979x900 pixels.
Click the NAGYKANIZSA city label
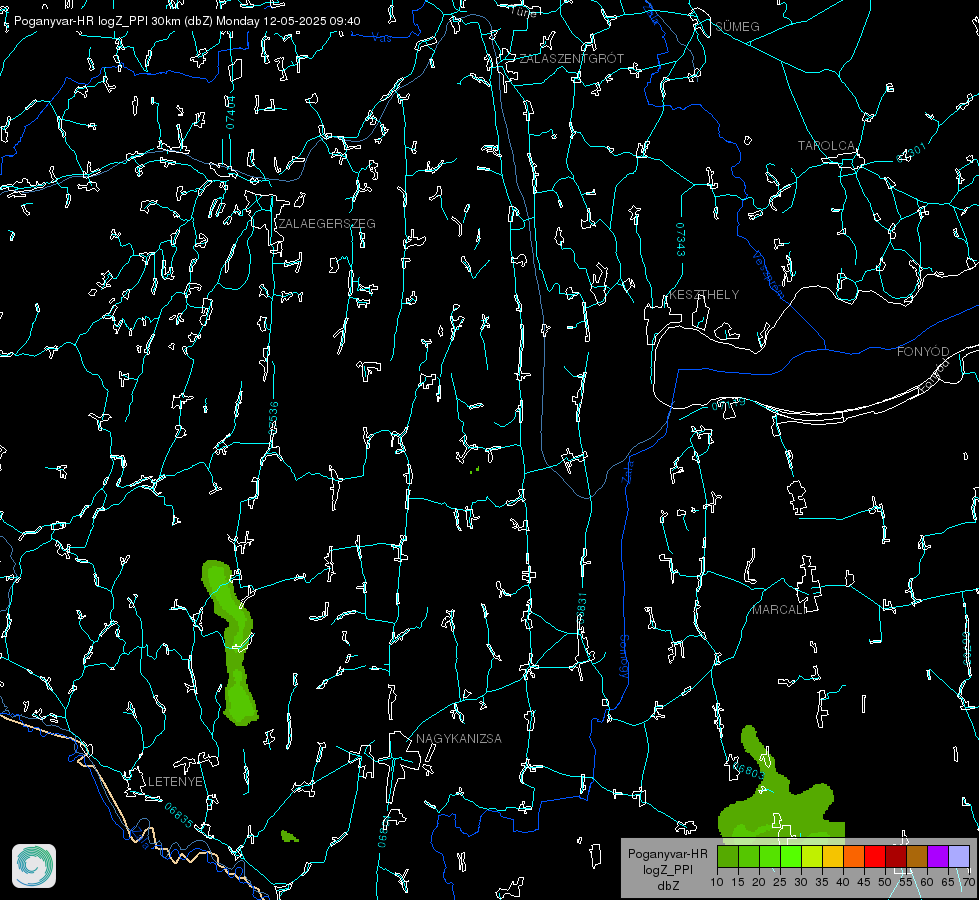click(x=459, y=739)
